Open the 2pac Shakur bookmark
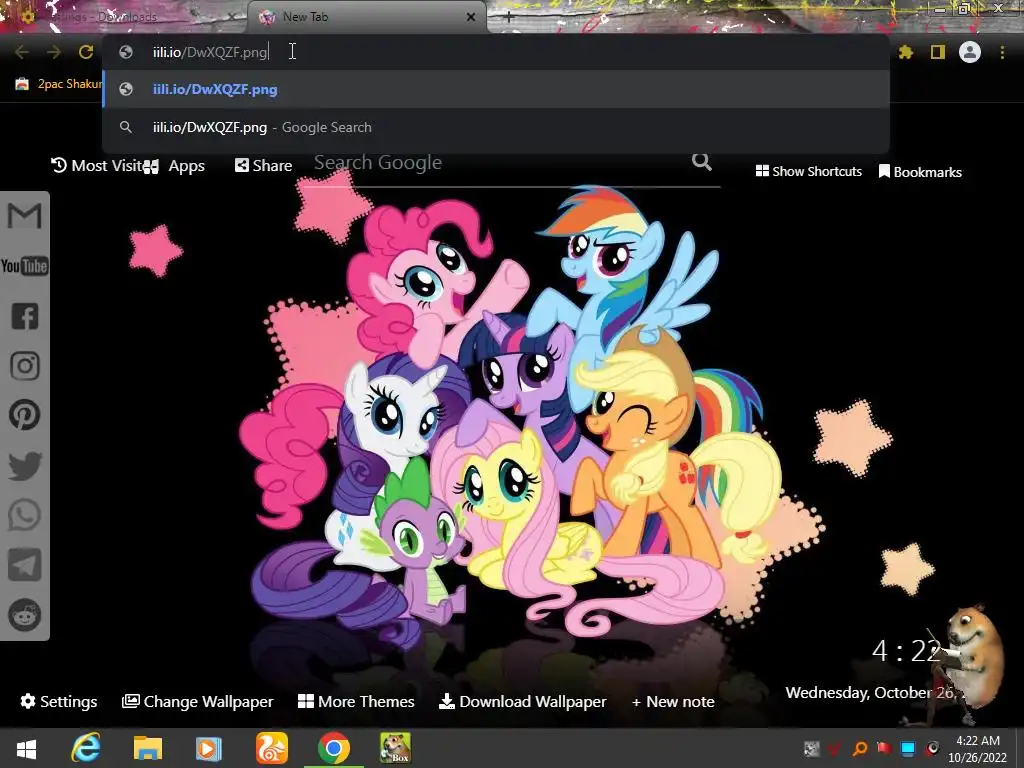1024x768 pixels. coord(59,84)
